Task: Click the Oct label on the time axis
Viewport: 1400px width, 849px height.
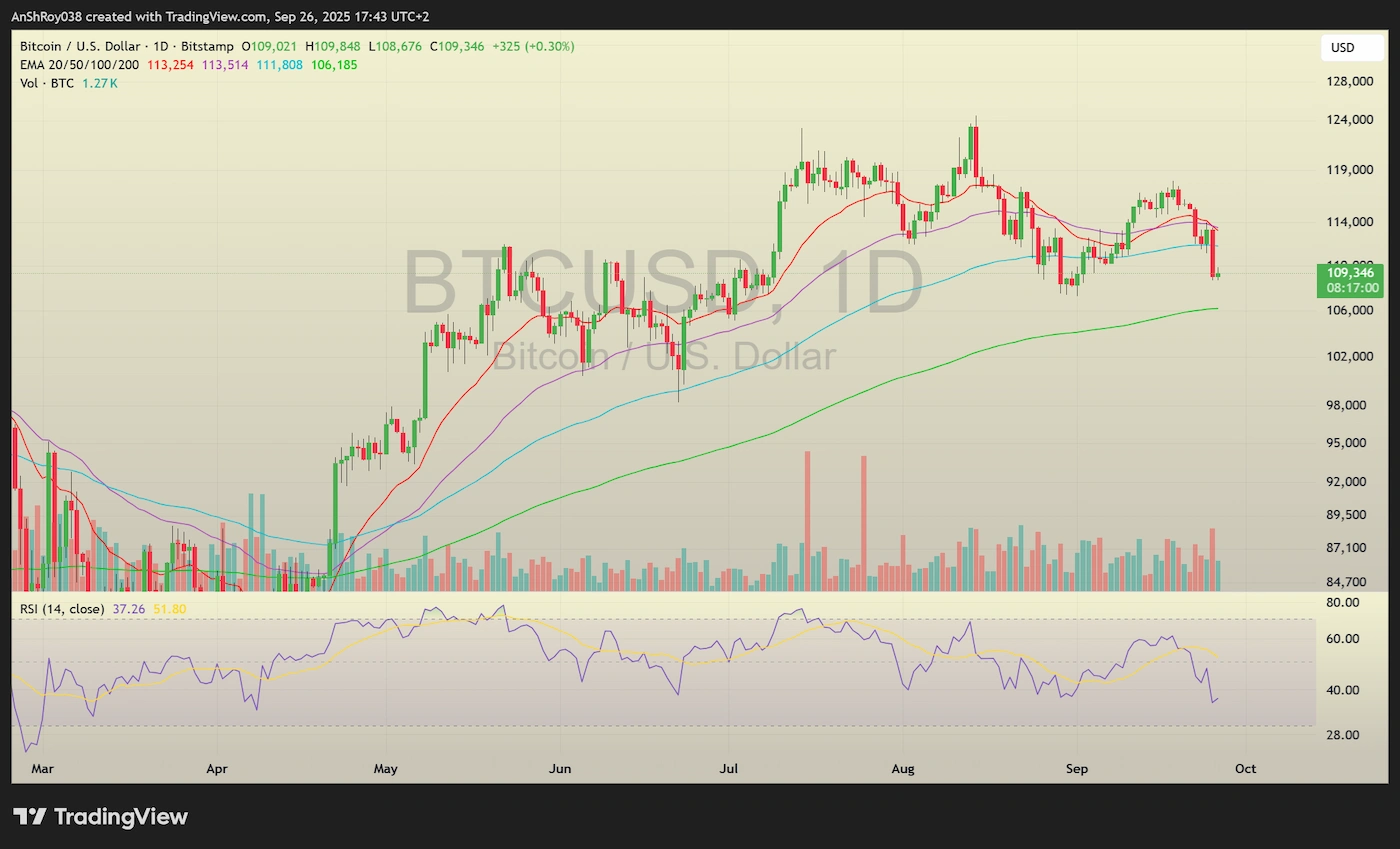Action: click(1245, 769)
